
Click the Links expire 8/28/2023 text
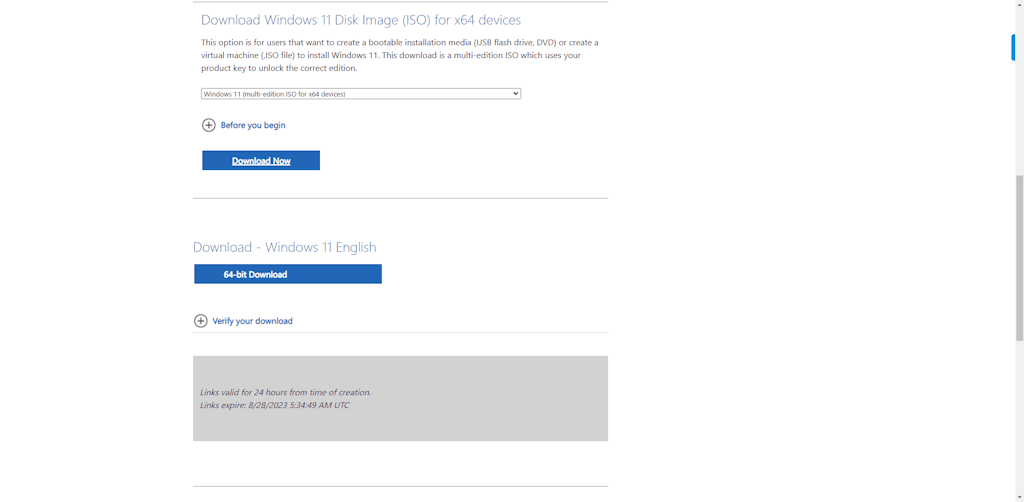274,405
